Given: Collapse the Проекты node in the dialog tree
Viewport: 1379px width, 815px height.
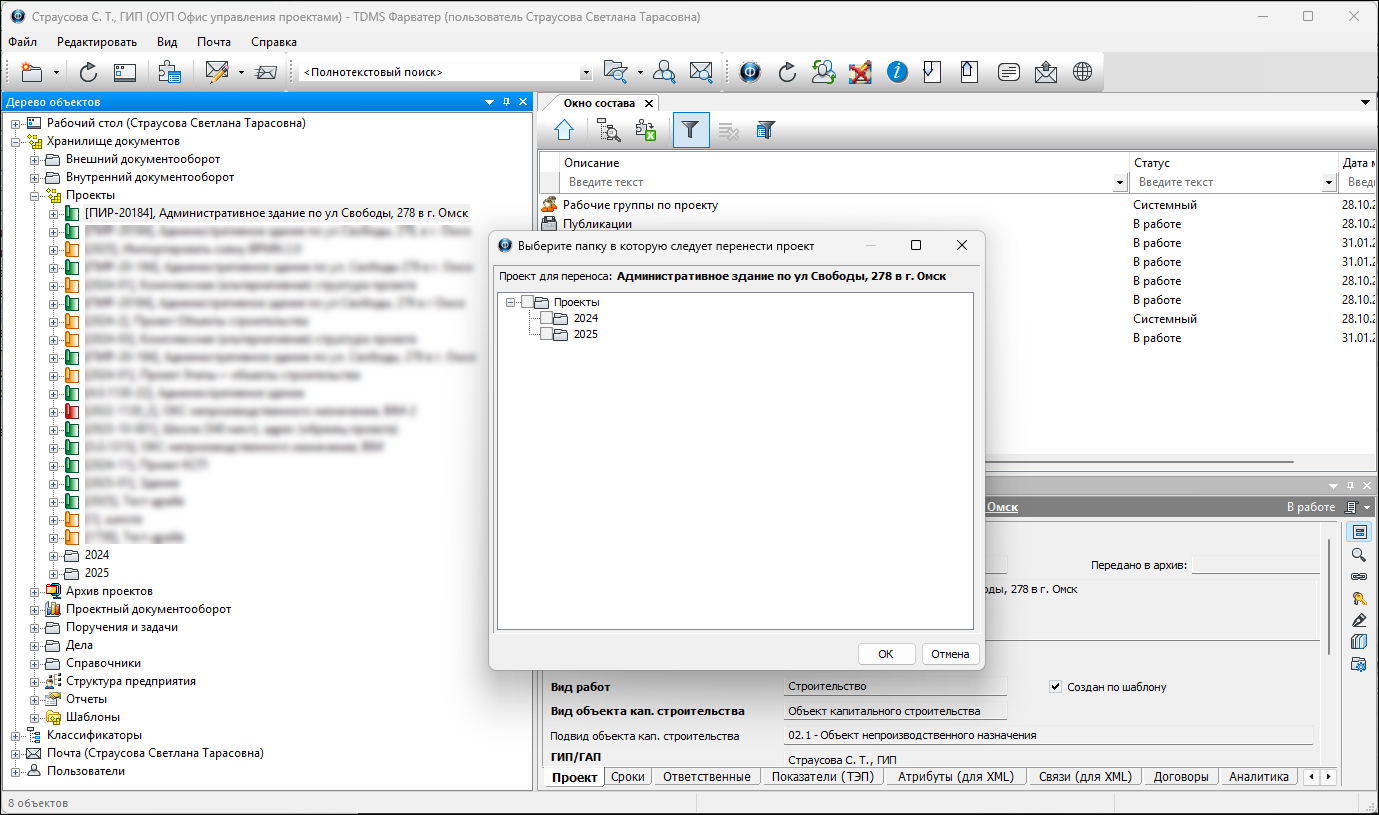Looking at the screenshot, I should click(510, 302).
